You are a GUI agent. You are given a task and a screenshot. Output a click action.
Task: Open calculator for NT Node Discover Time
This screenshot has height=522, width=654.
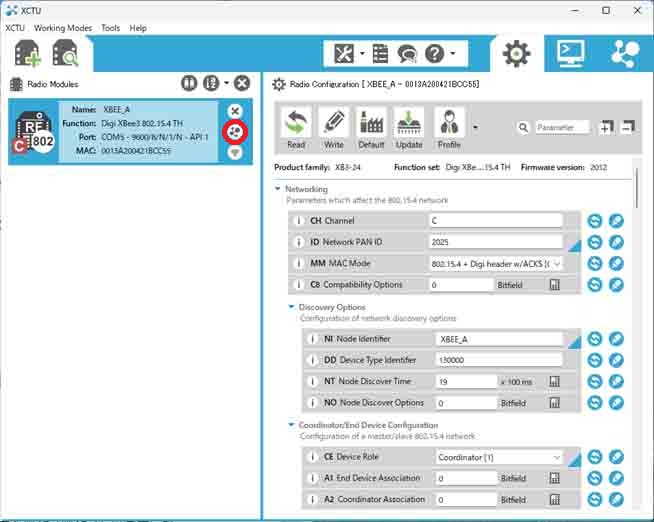555,381
